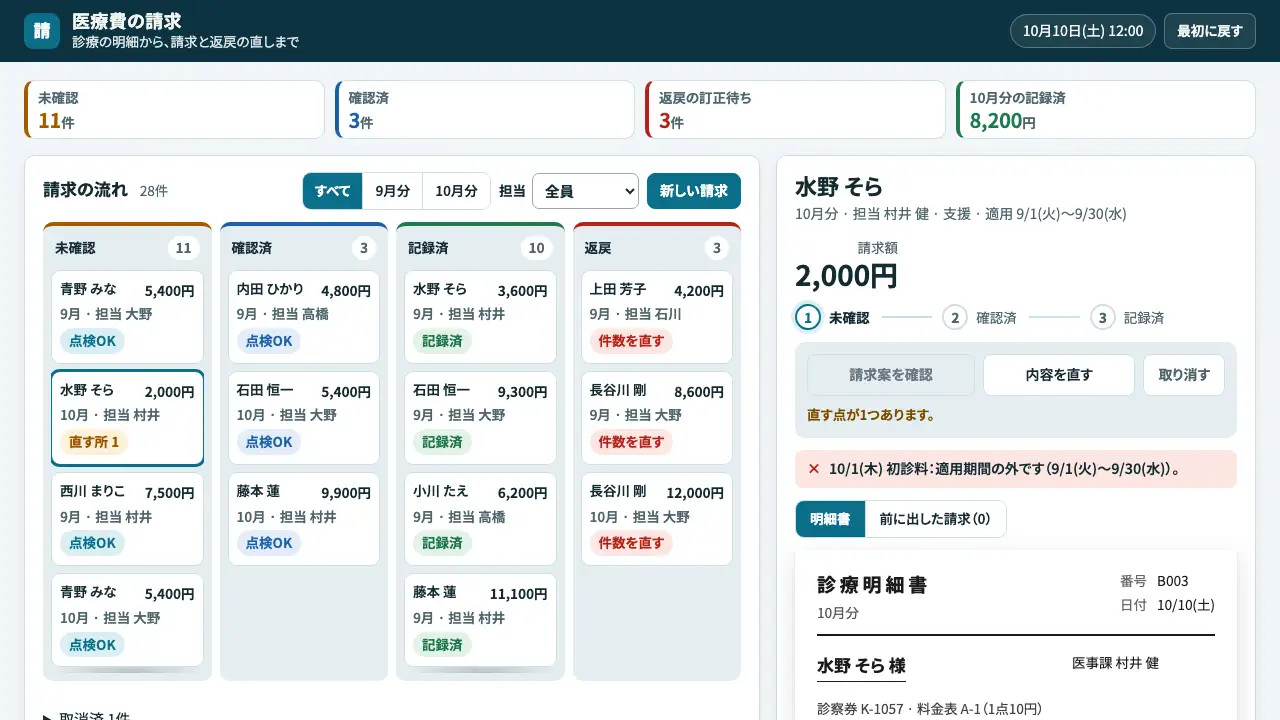Click the 直す所 1 badge
Image resolution: width=1280 pixels, height=720 pixels.
click(94, 442)
